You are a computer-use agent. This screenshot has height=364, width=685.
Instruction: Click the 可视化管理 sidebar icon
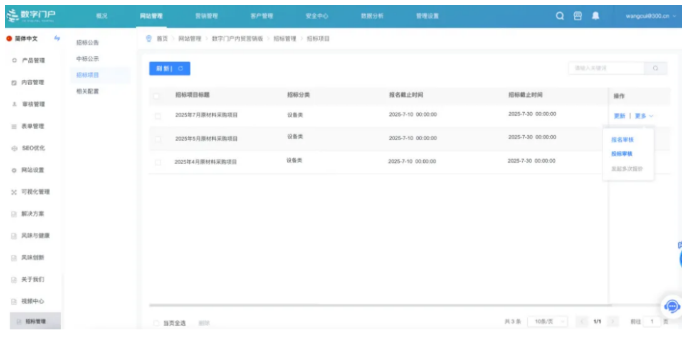tap(14, 192)
